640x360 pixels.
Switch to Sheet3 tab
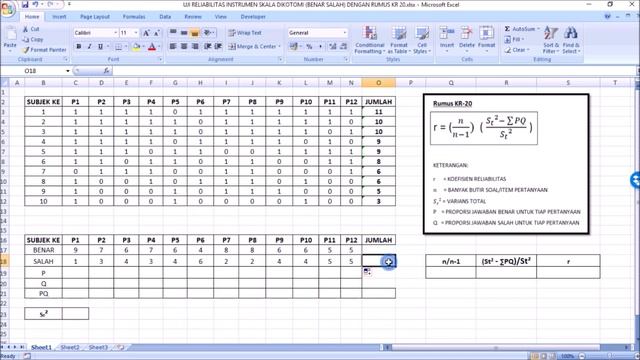[98, 347]
